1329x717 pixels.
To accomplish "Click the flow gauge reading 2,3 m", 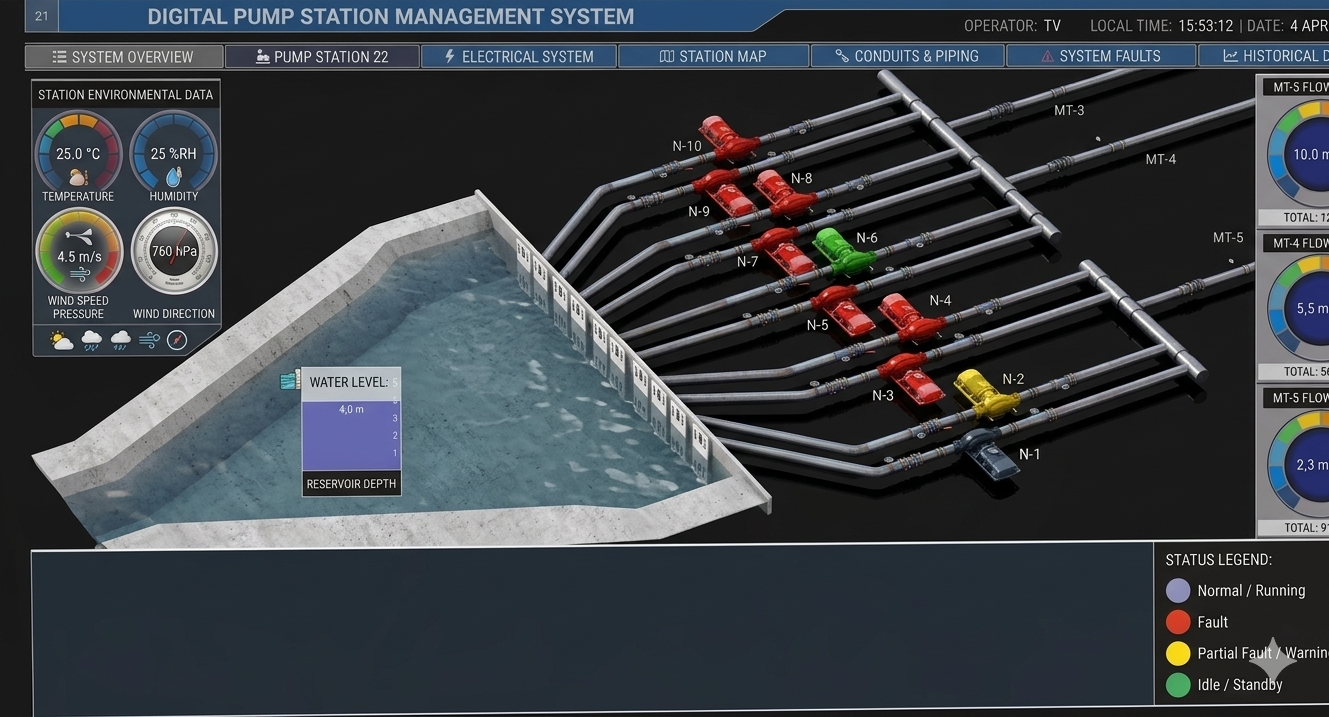I will (1298, 464).
